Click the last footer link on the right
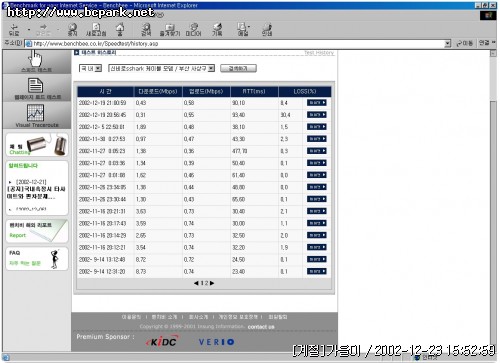The height and width of the screenshot is (363, 500). [278, 317]
